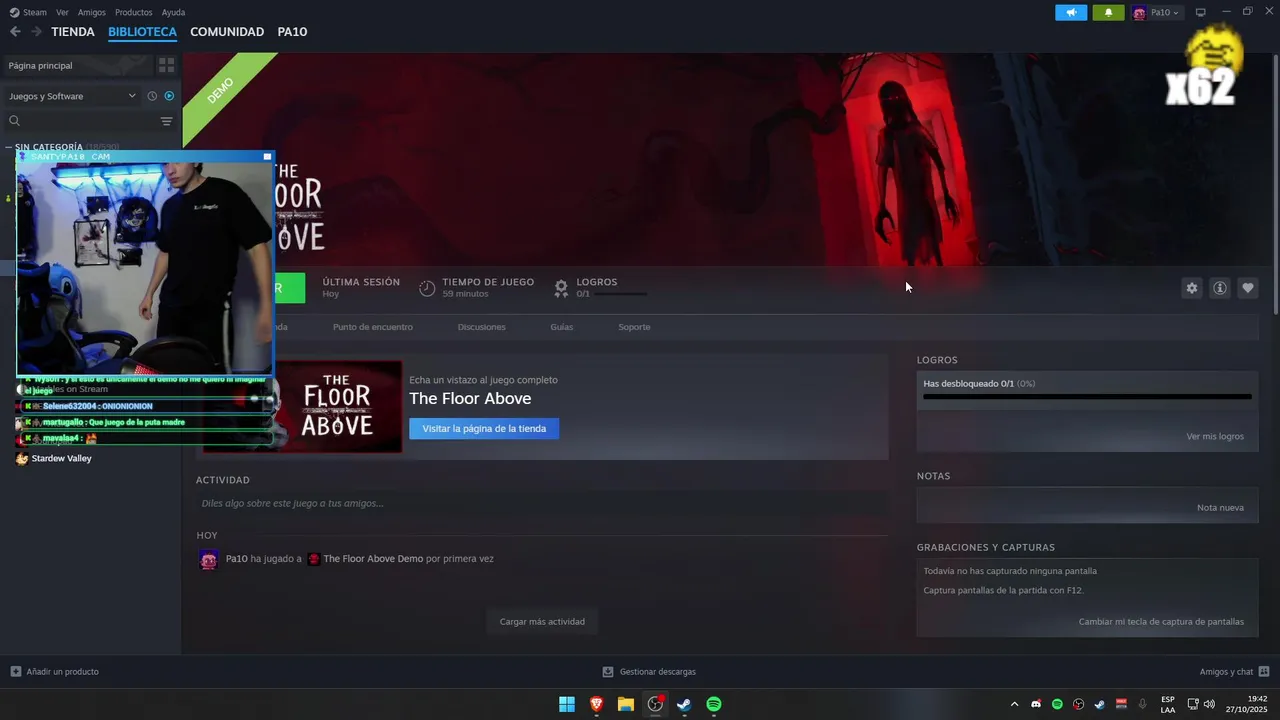Go back with the left arrow
The image size is (1280, 720).
[x=15, y=32]
